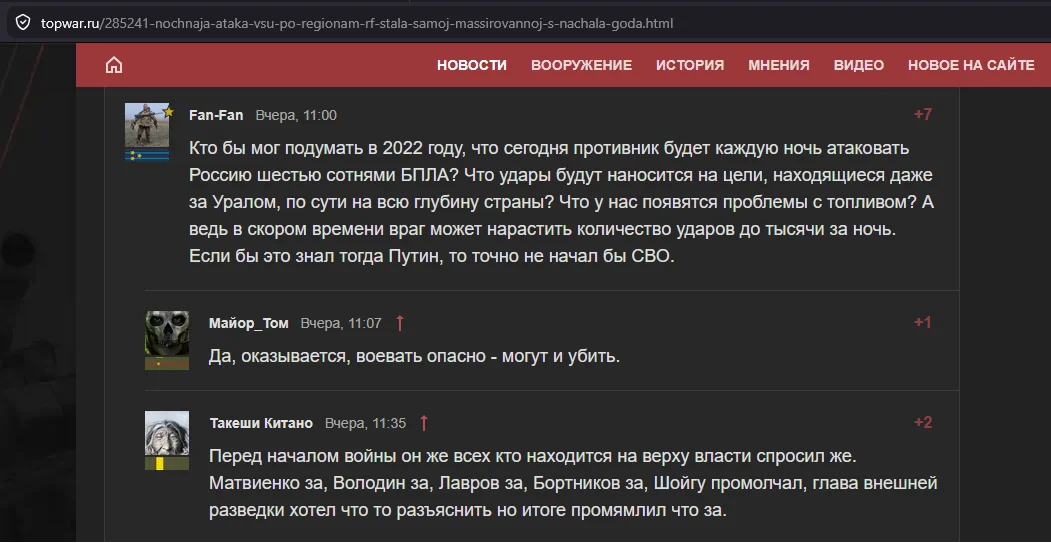Click red up-arrow beside Майор_Том's timestamp

tap(400, 323)
